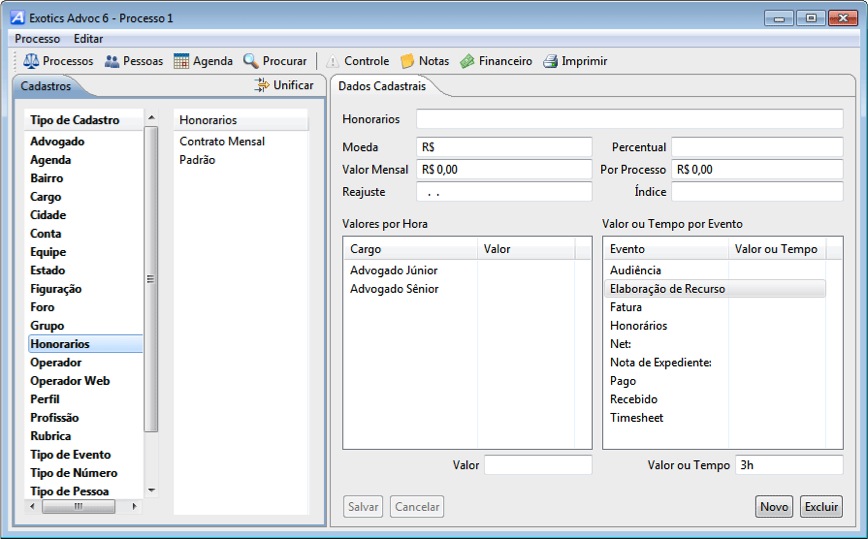This screenshot has height=539, width=868.
Task: Open the Processo menu
Action: click(x=37, y=39)
